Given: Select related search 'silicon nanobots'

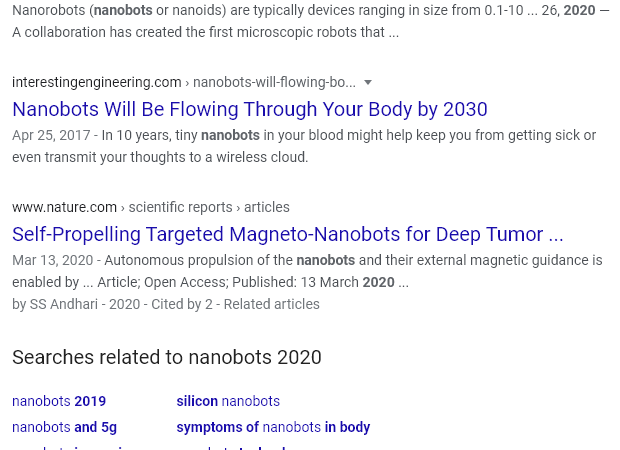Looking at the screenshot, I should (x=228, y=401).
